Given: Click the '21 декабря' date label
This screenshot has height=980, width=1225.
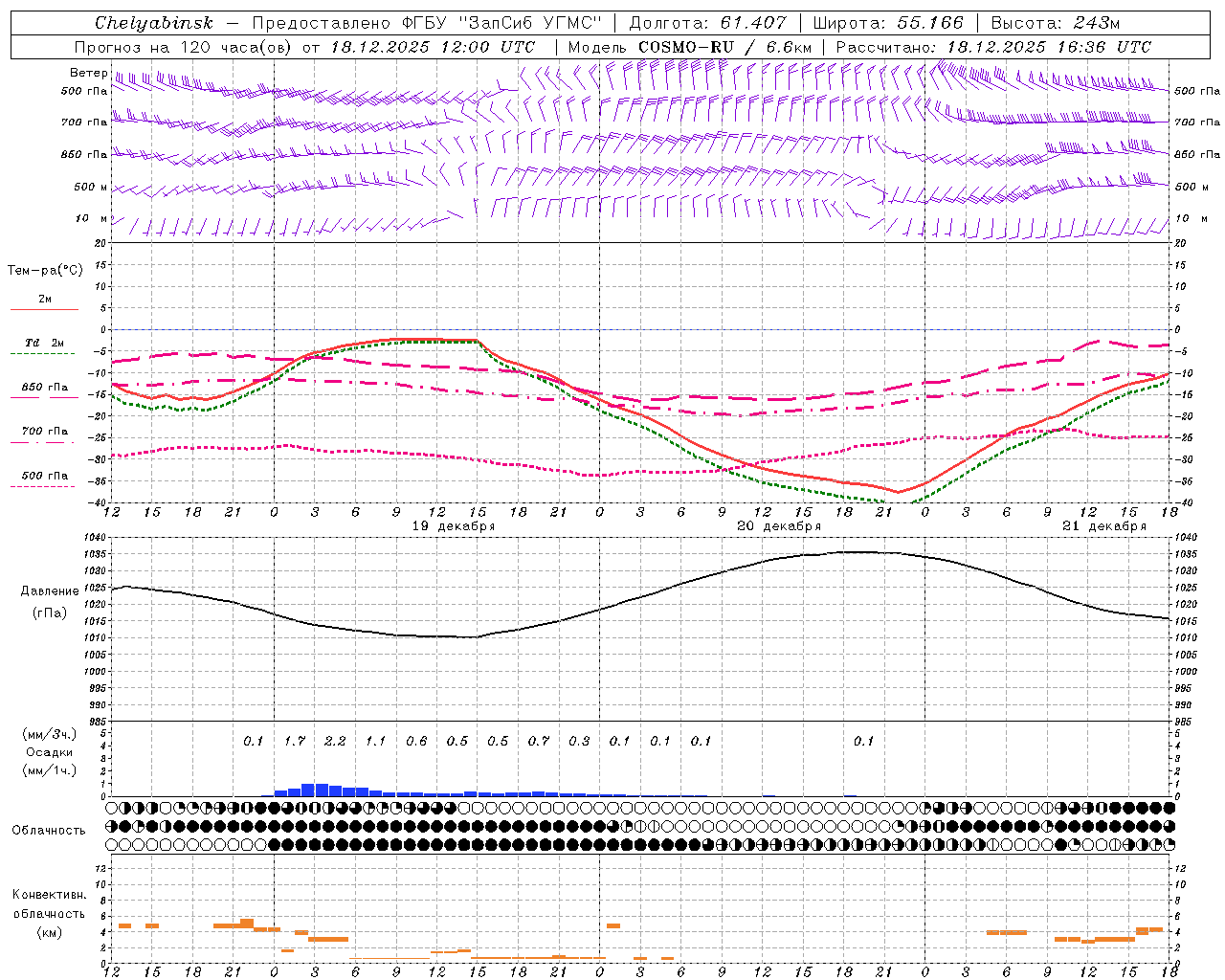Looking at the screenshot, I should click(1103, 526).
